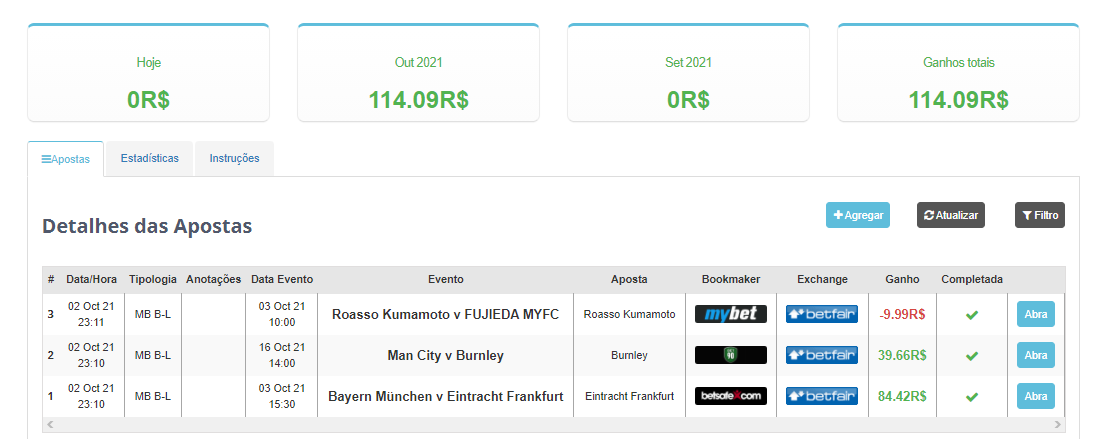Click the mybet bookmaker logo
Screen dimensions: 1110x439
pos(731,314)
